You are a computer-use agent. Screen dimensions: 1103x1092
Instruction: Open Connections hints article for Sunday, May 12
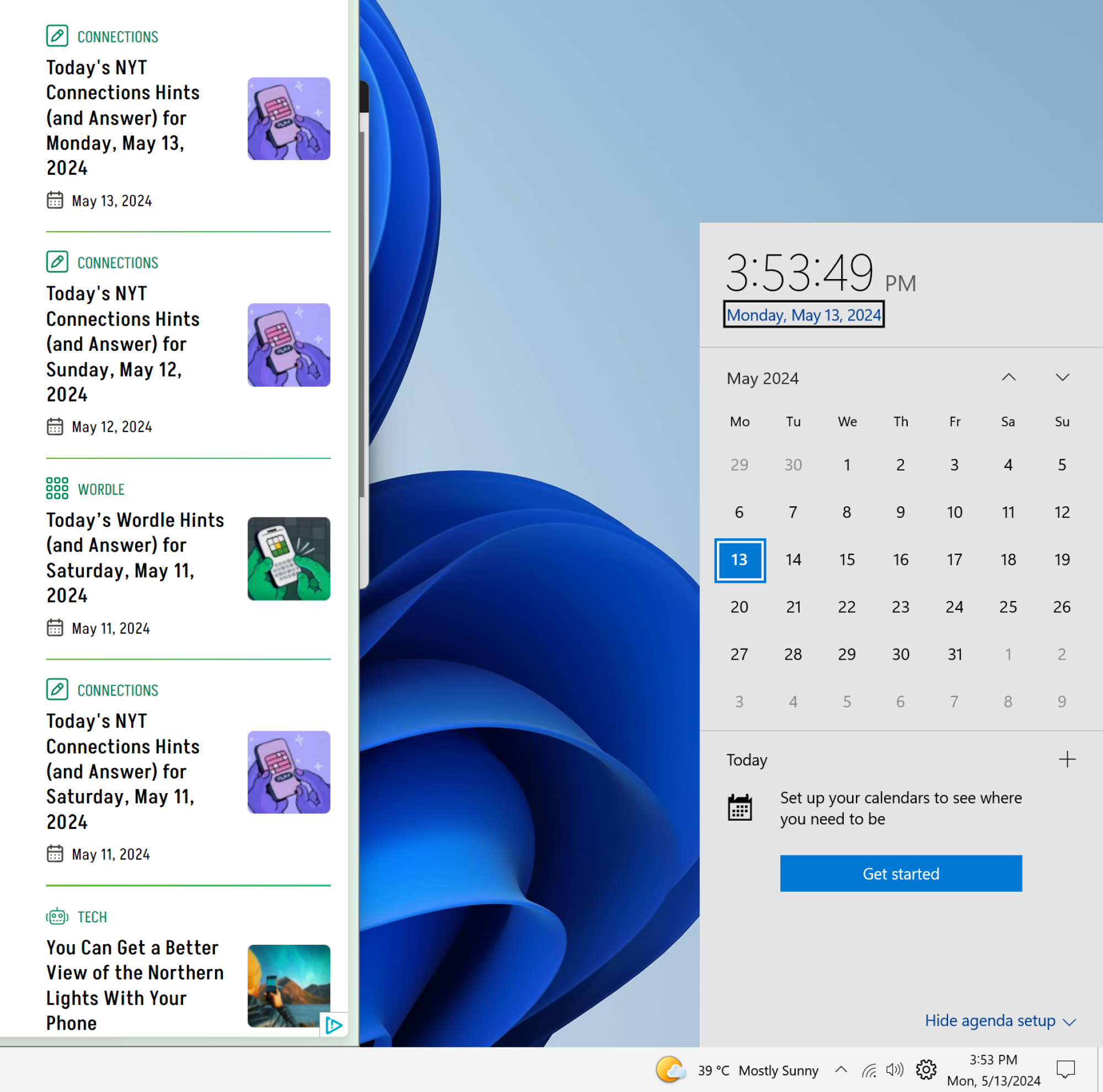(x=123, y=344)
